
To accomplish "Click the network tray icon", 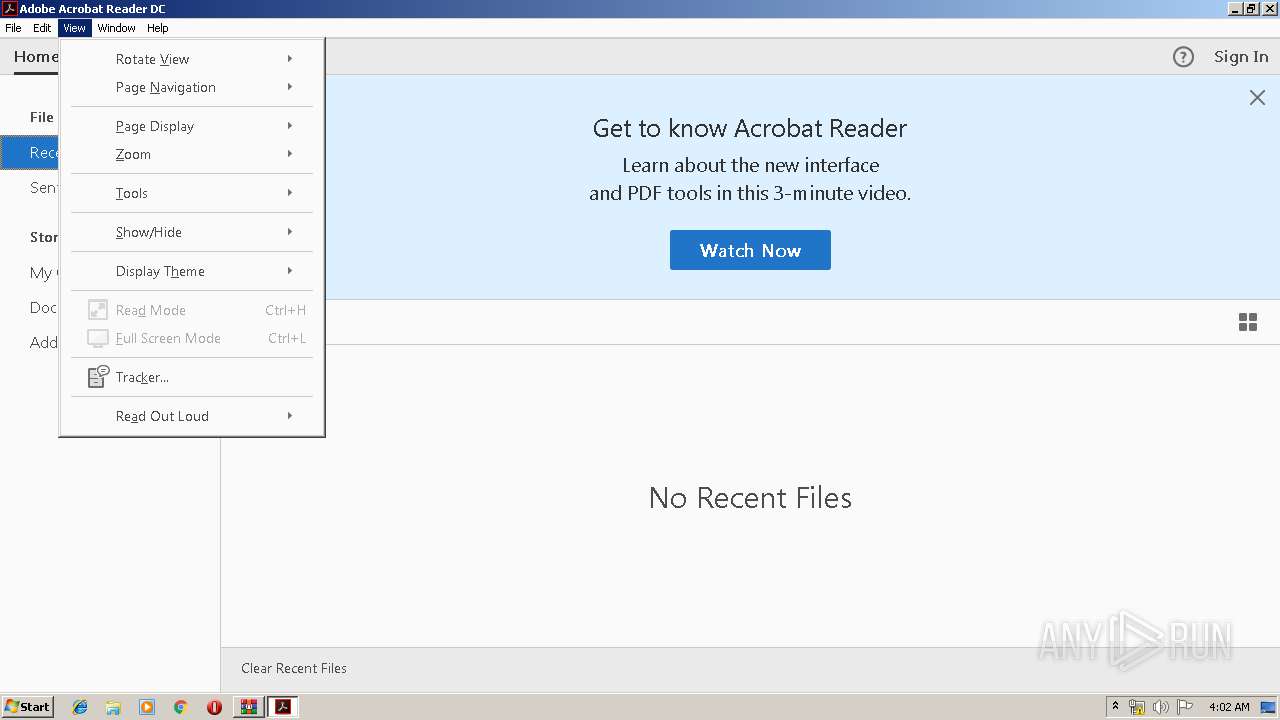I will [x=1137, y=707].
